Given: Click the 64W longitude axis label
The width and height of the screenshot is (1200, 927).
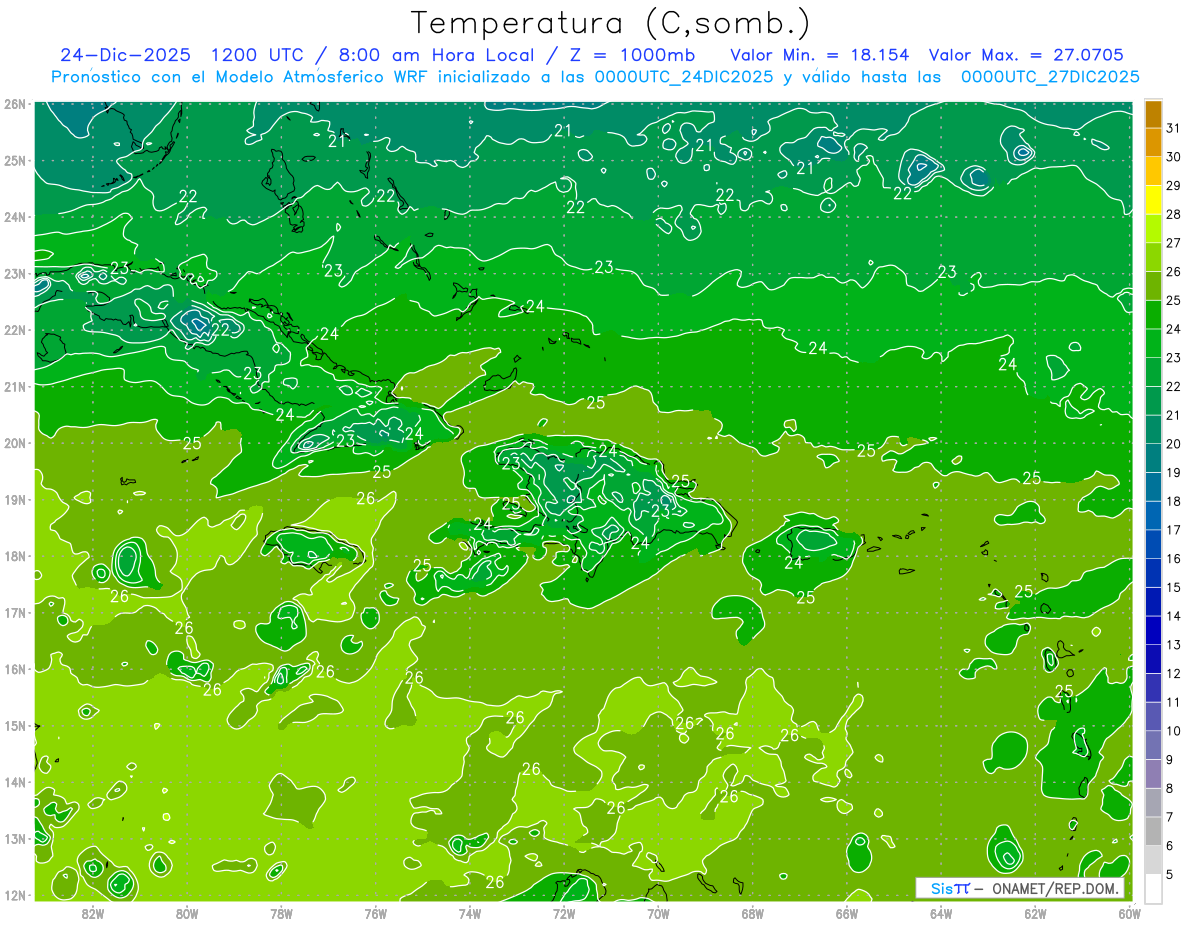Looking at the screenshot, I should (941, 913).
